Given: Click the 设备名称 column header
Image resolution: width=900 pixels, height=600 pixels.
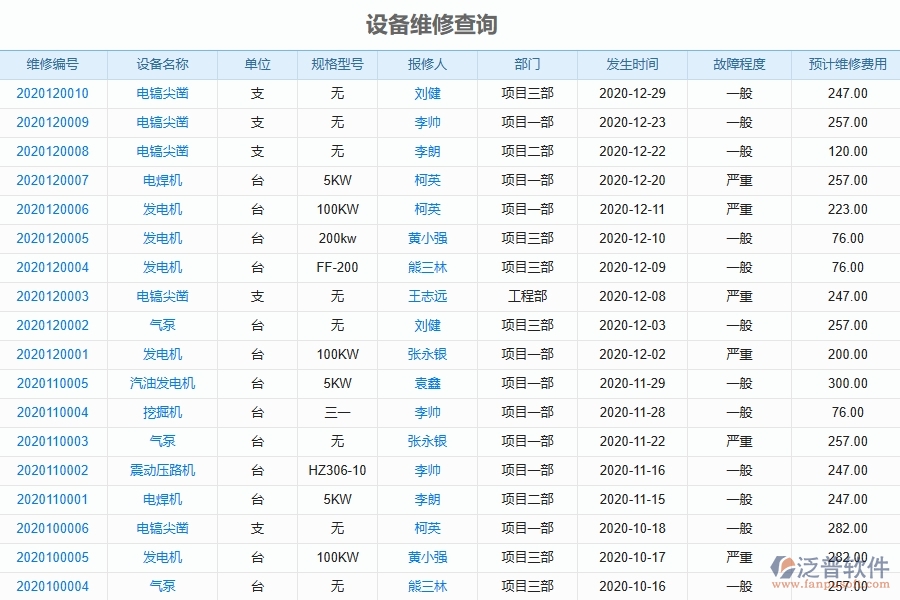Looking at the screenshot, I should point(160,64).
